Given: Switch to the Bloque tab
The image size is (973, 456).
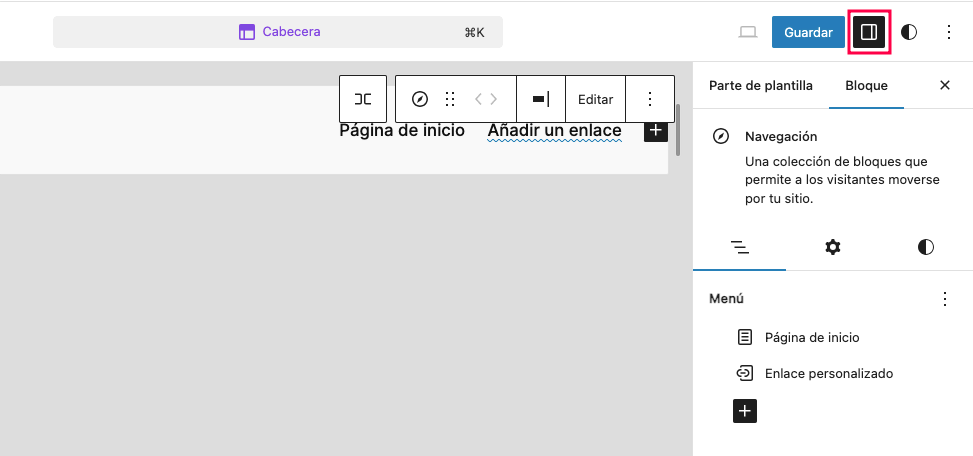Looking at the screenshot, I should coord(866,86).
